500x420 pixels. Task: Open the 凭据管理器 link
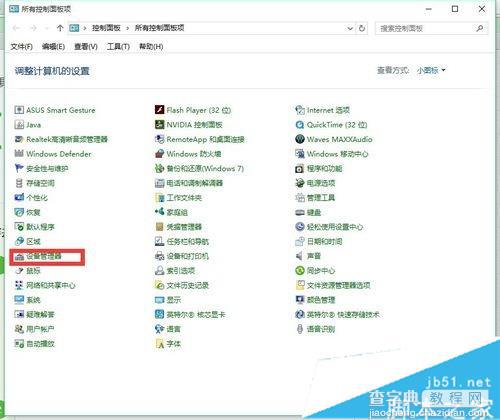pyautogui.click(x=184, y=227)
